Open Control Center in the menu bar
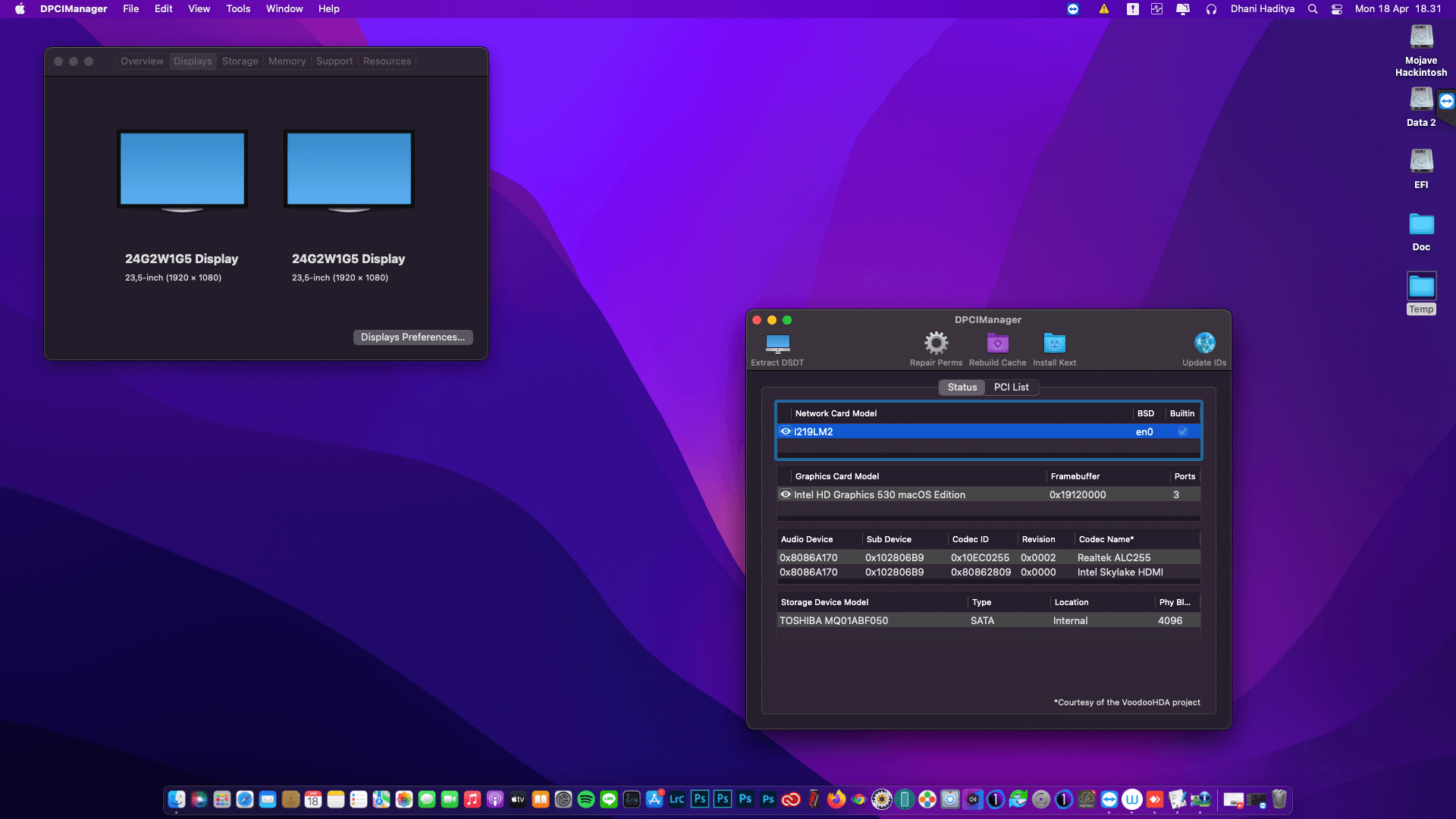The image size is (1456, 819). 1336,9
